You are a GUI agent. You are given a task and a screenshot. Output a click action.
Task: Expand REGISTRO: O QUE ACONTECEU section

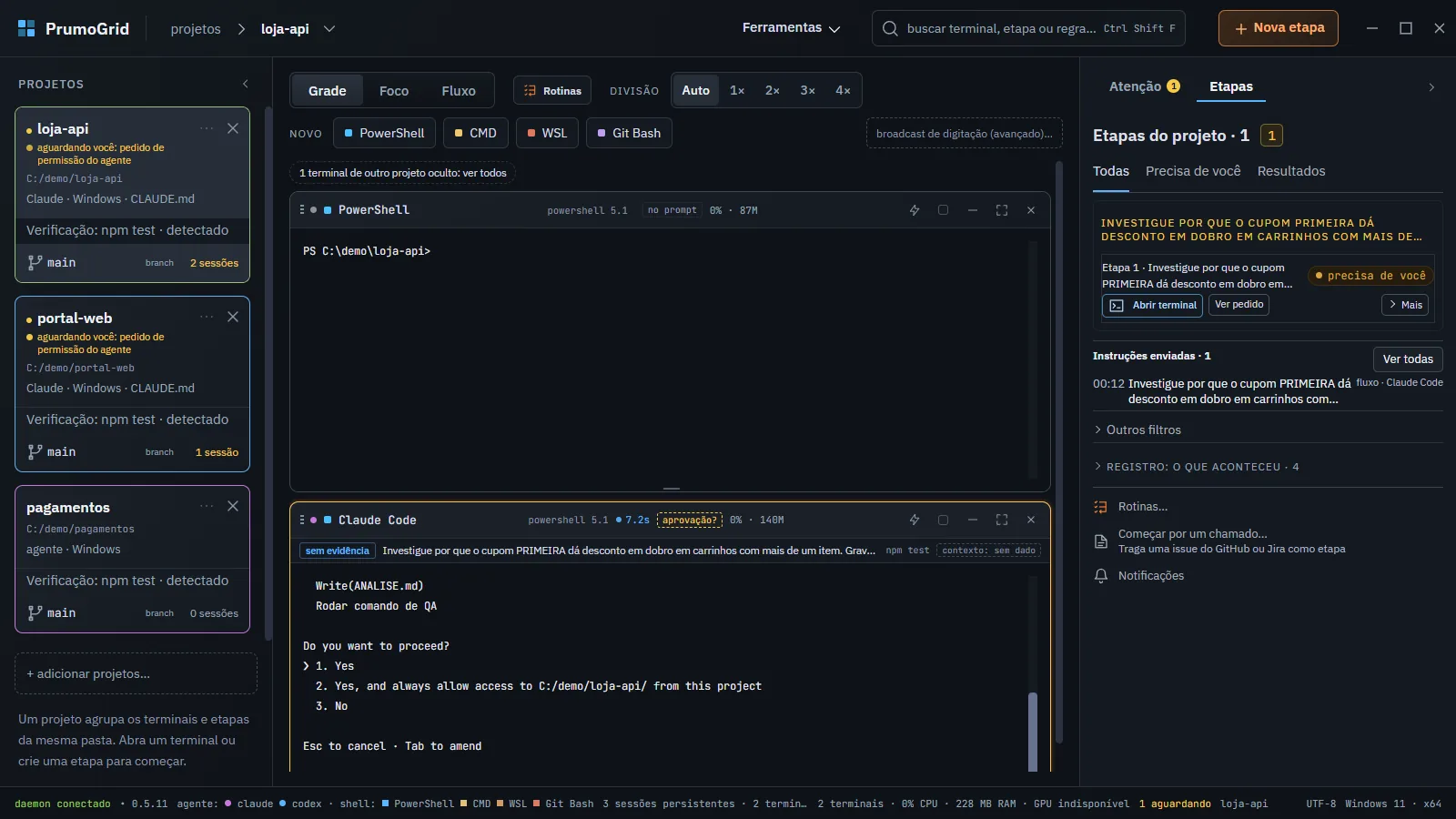(x=1197, y=467)
